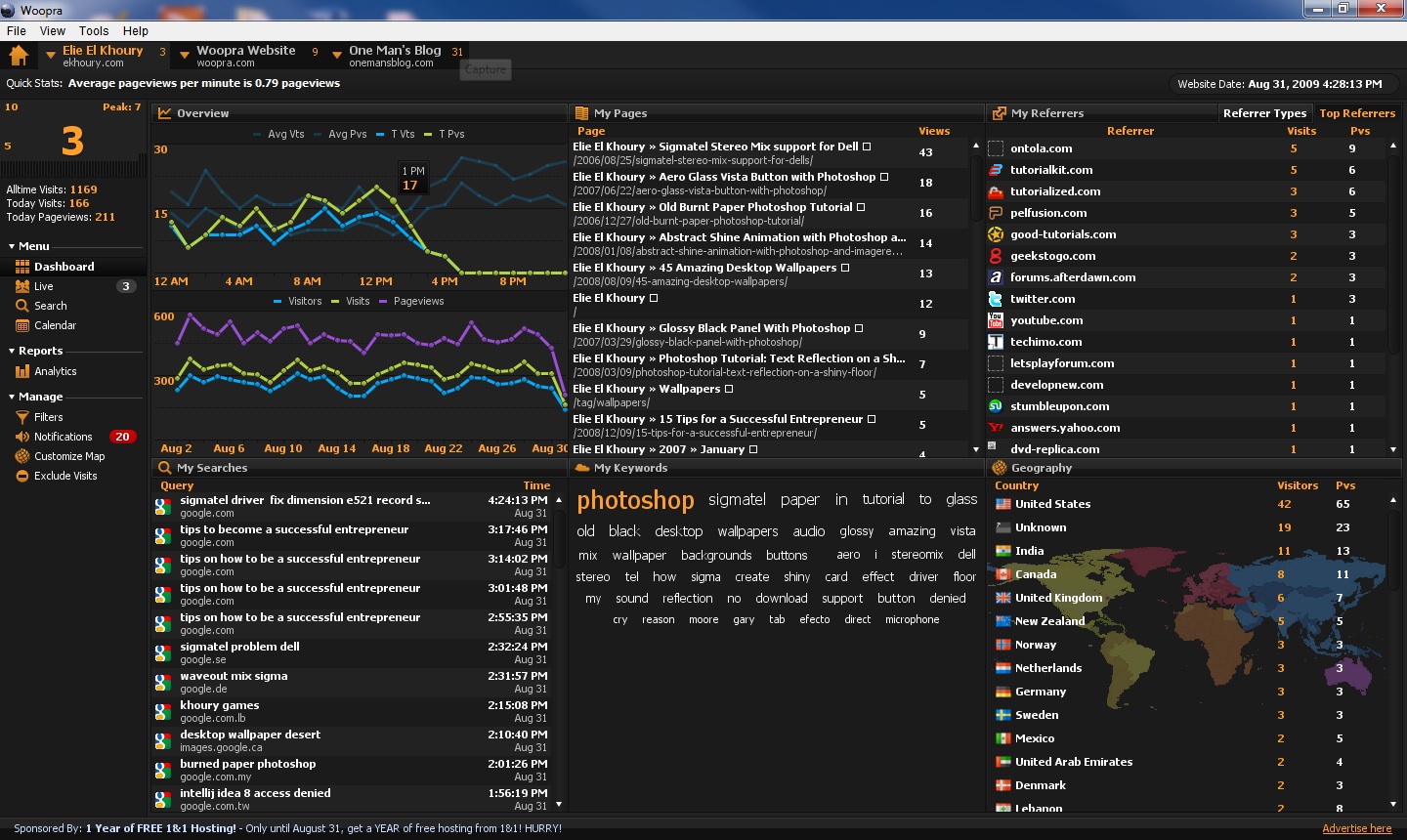Select the Germany country row
Screen dimensions: 1407x840
[x=1187, y=692]
